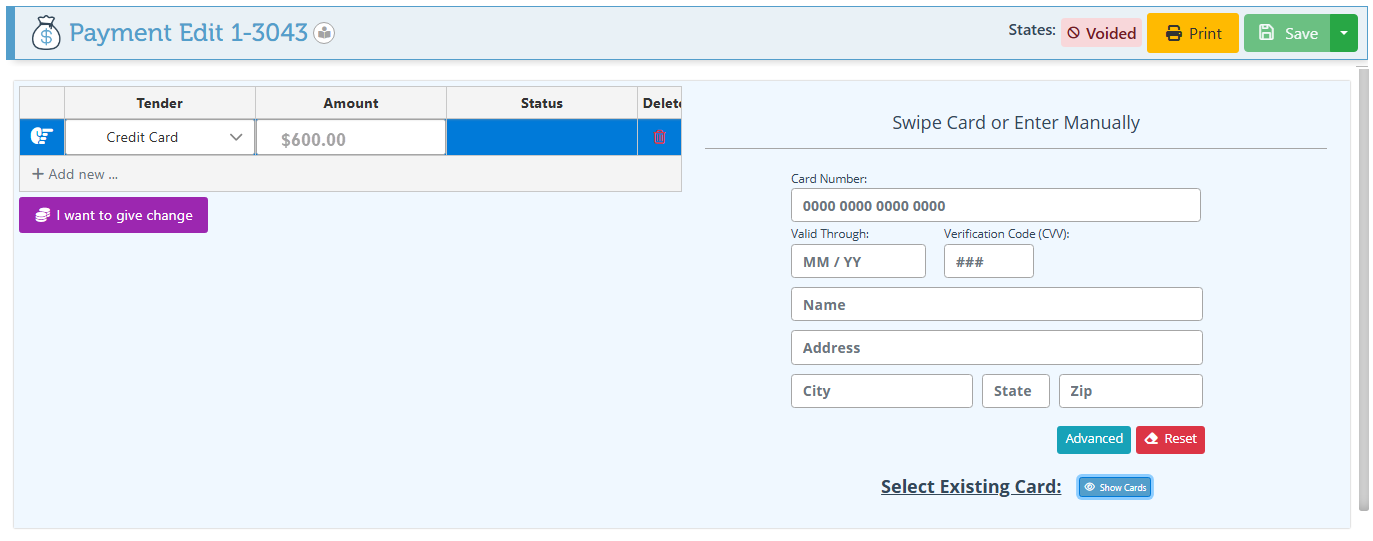Click the money bag payment icon
Screen dimensions: 1373x541
(x=46, y=33)
